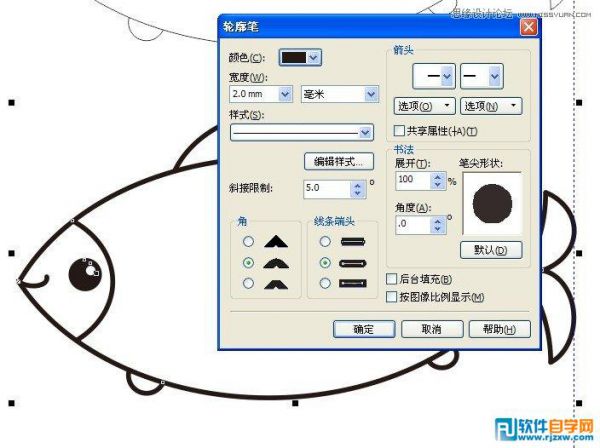Select the bevel corner radio button
The height and width of the screenshot is (448, 600).
[x=248, y=283]
